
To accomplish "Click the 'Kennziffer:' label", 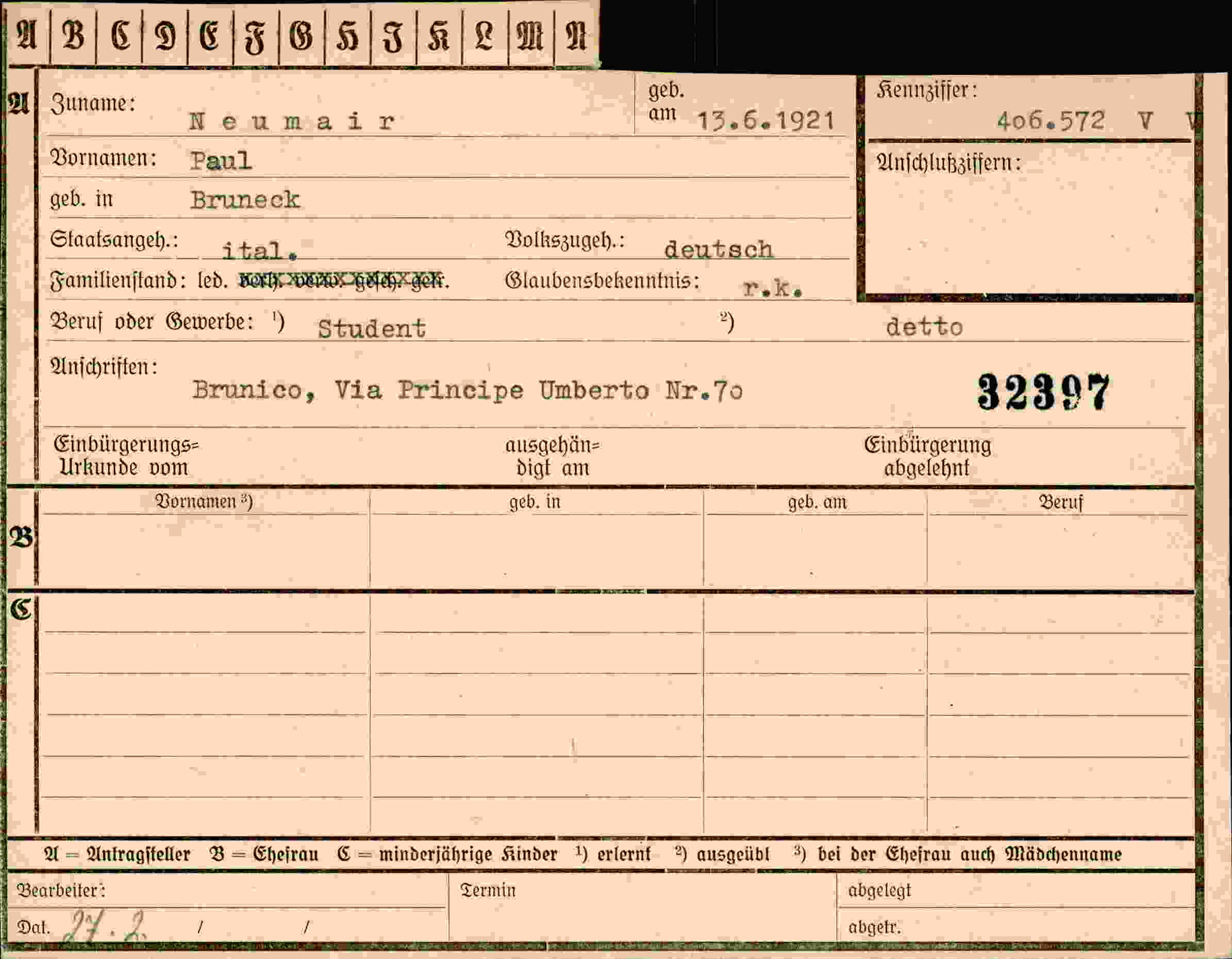I will 927,90.
